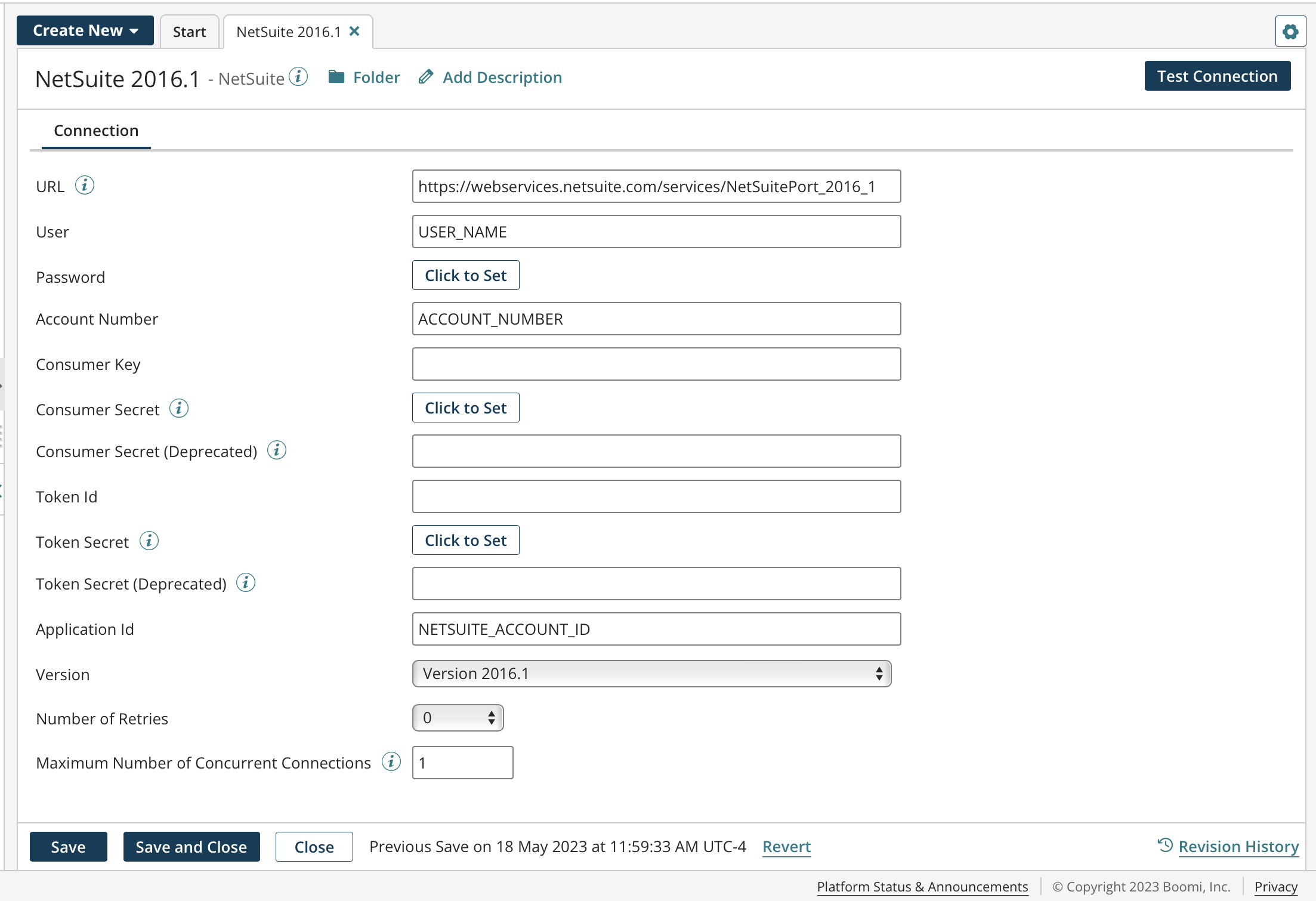Open the settings gear menu
Viewport: 1316px width, 901px height.
[1290, 30]
